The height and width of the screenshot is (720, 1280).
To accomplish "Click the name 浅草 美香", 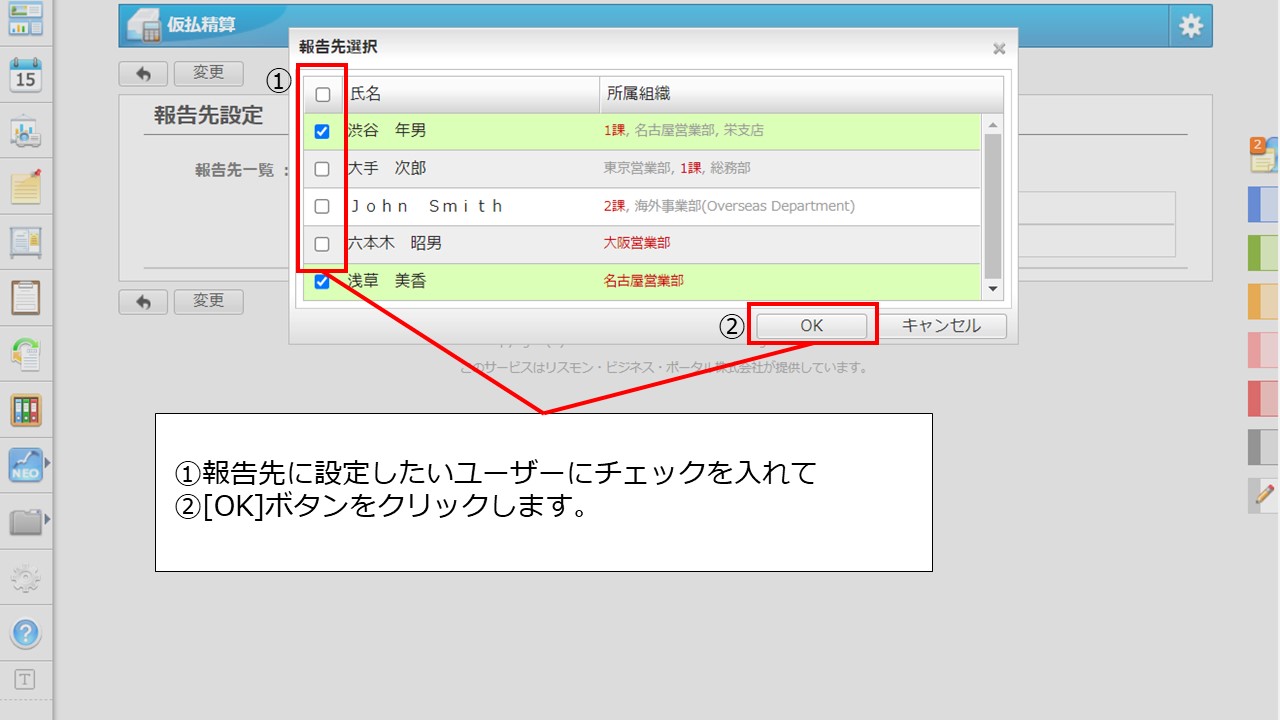I will pos(386,282).
